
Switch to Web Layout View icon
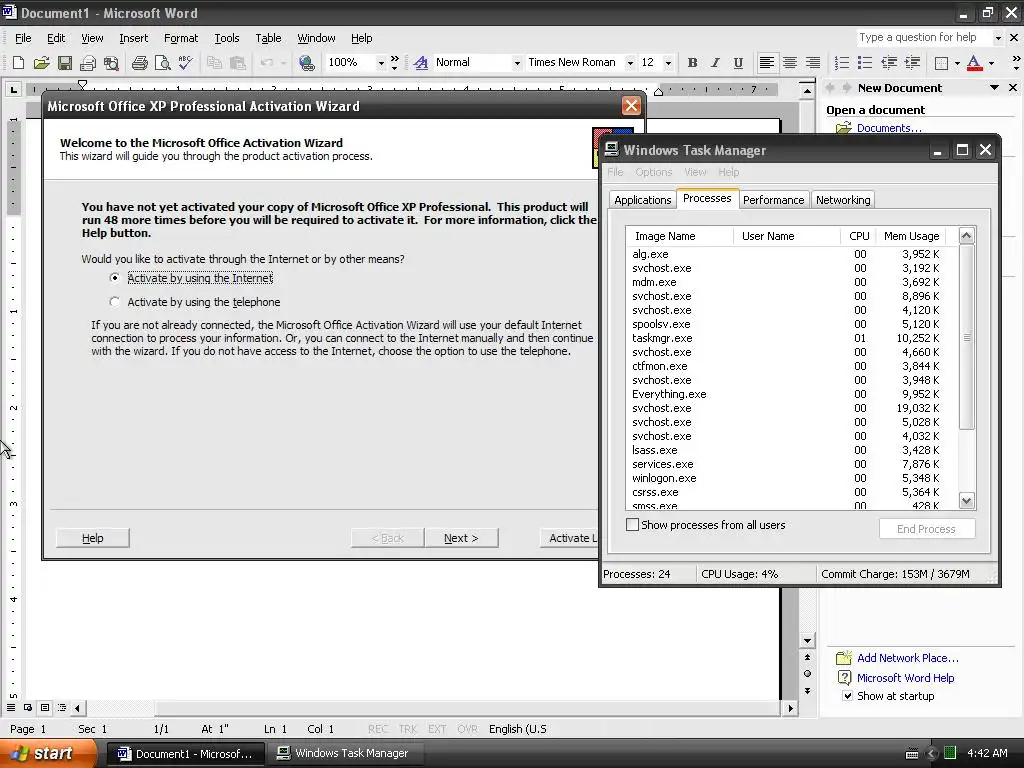[x=28, y=707]
